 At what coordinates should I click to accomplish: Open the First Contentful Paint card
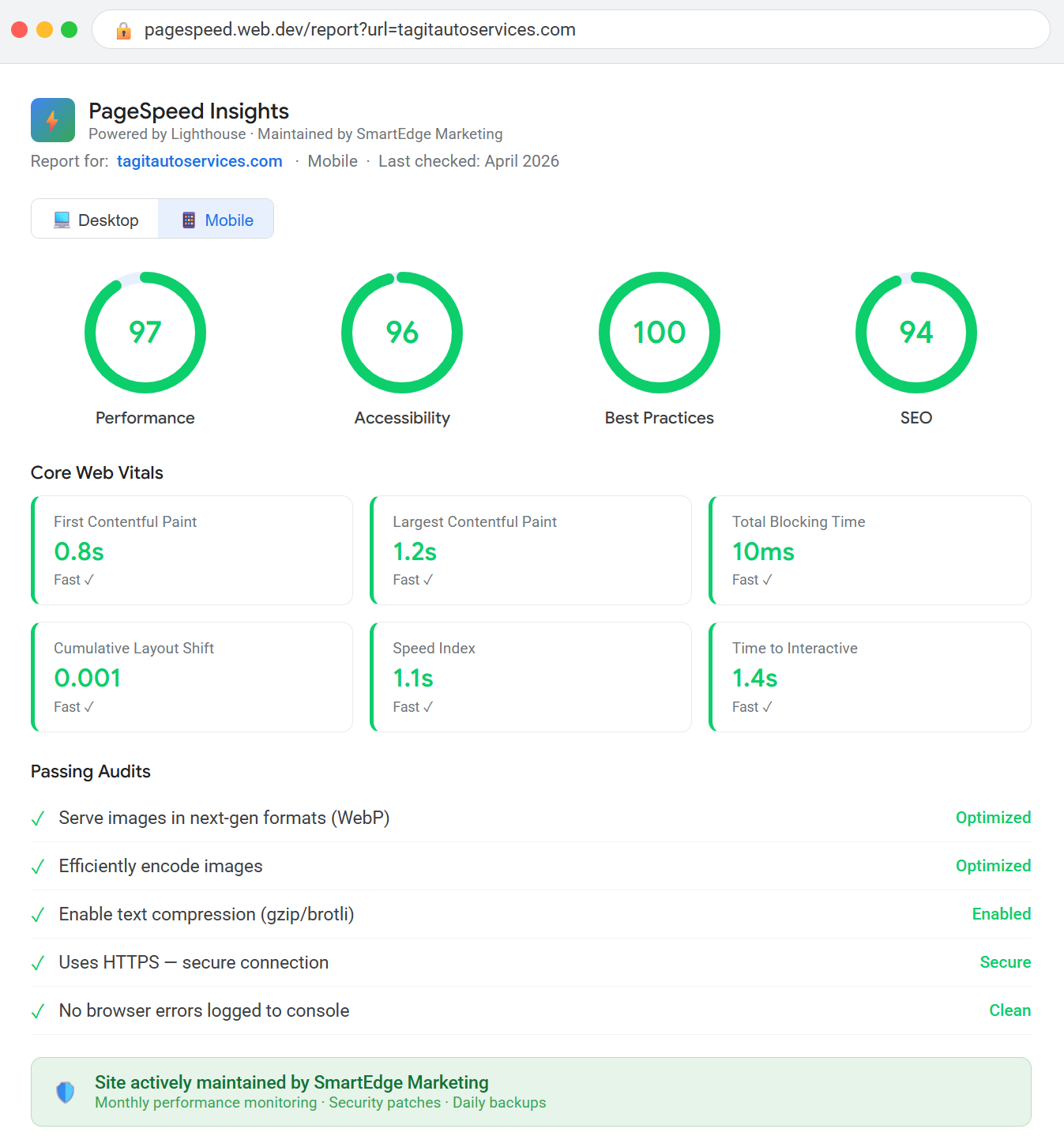click(192, 551)
